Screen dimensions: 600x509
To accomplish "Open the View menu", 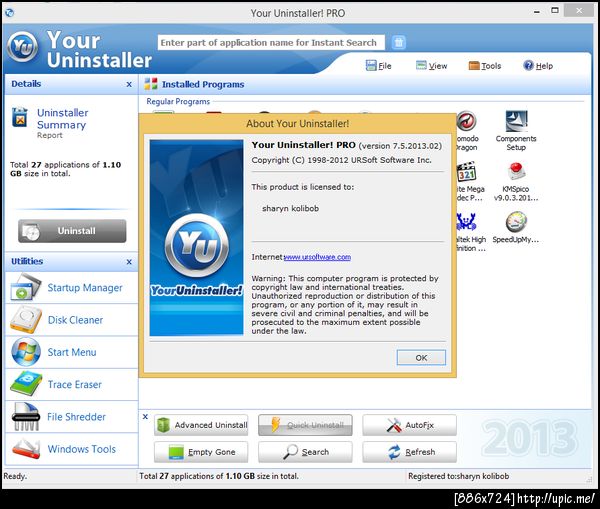I will pos(431,66).
